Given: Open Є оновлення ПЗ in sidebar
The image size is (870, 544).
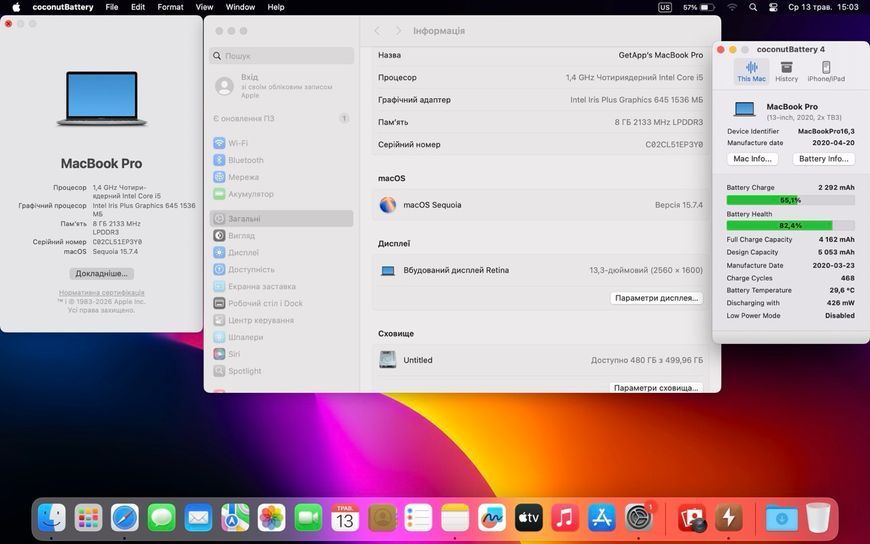Looking at the screenshot, I should point(282,118).
